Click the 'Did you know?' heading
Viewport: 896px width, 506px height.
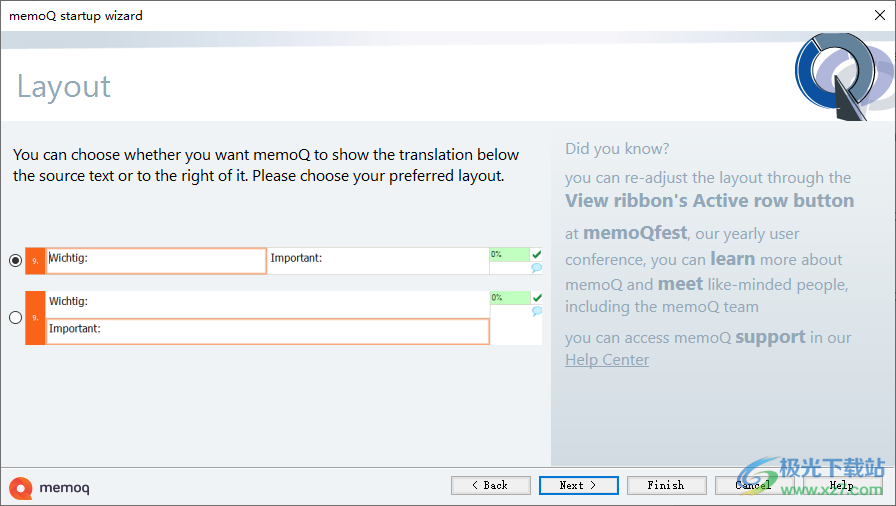point(617,149)
